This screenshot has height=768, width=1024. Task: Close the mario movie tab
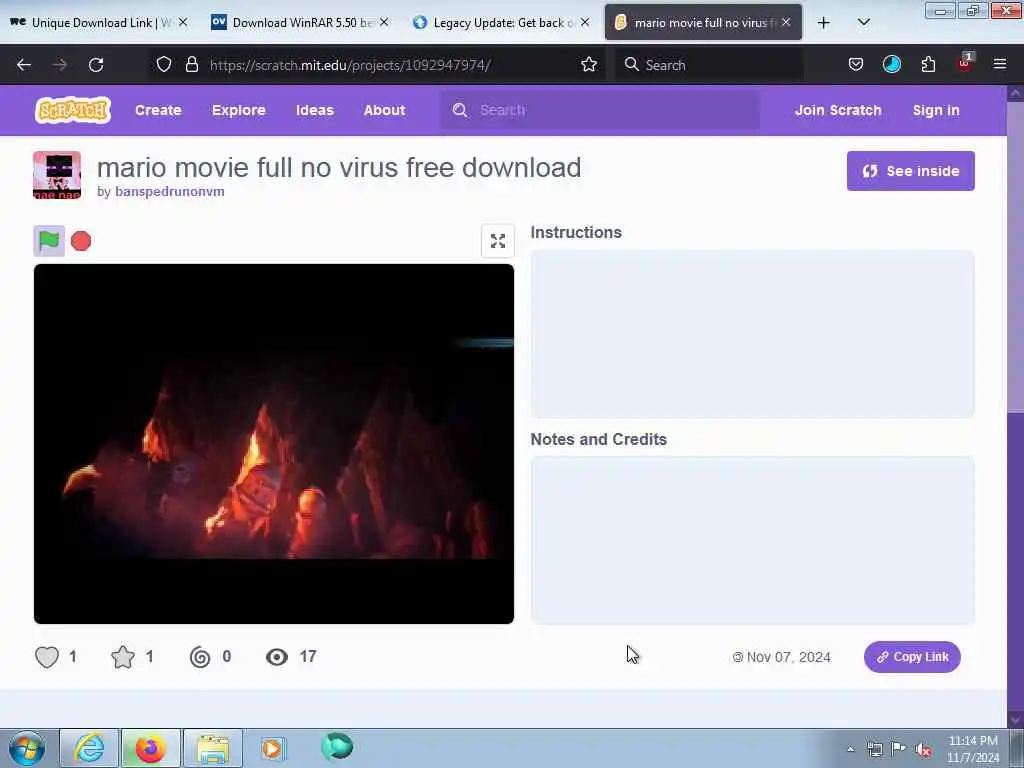tap(786, 23)
